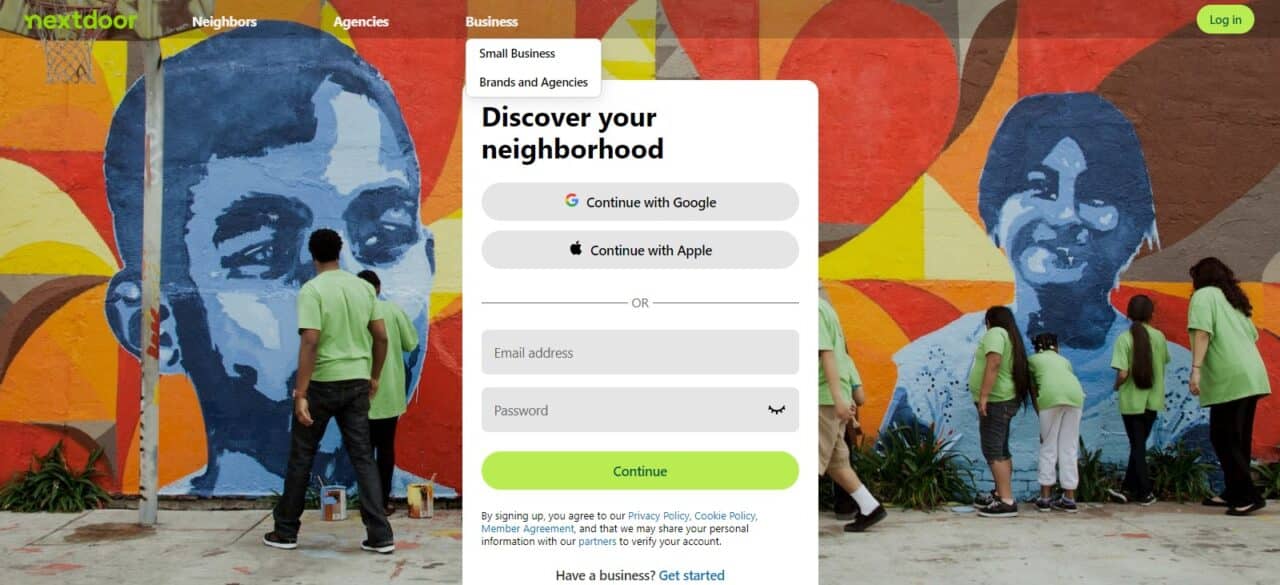1280x585 pixels.
Task: Focus the Password field
Action: click(640, 410)
